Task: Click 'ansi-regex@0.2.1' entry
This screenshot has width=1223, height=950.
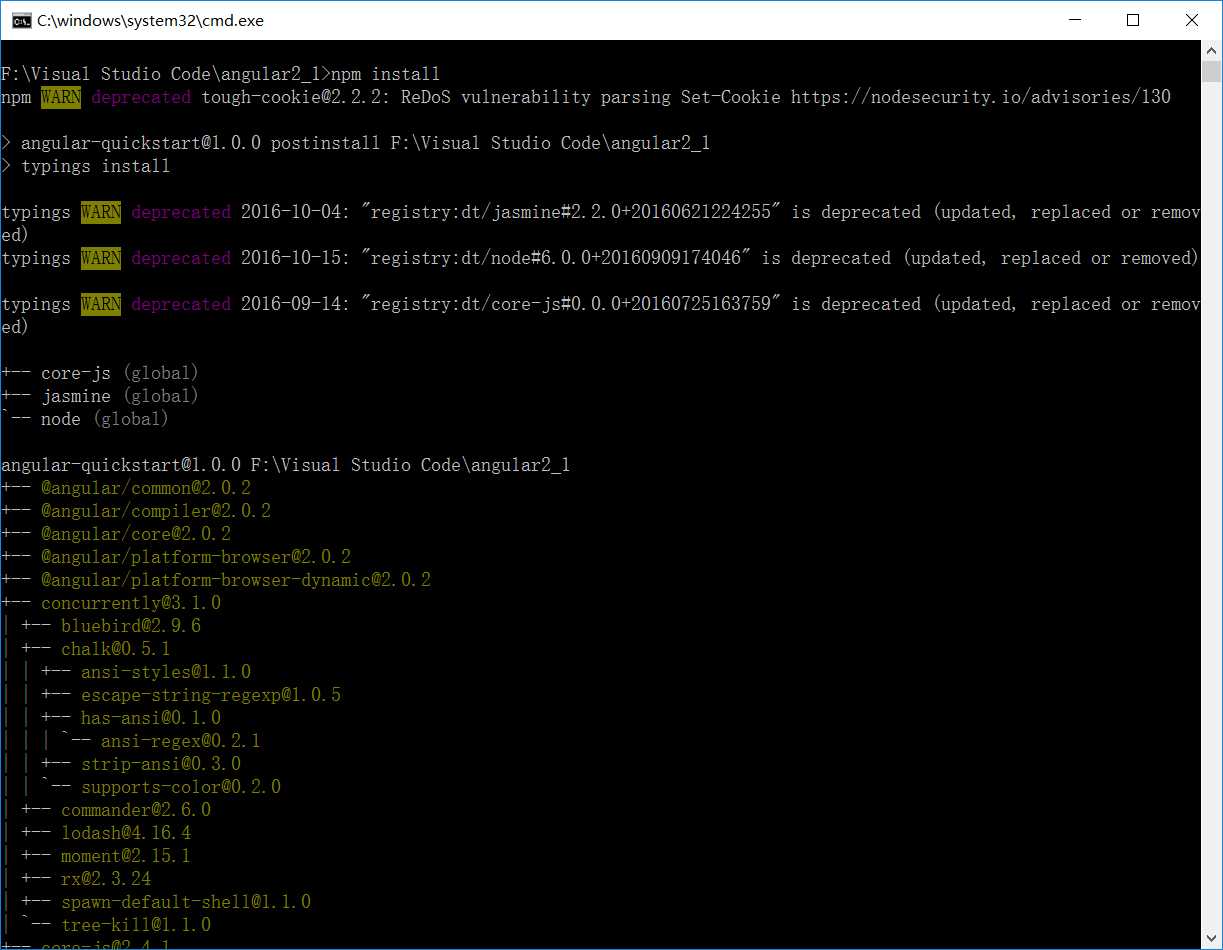Action: pyautogui.click(x=181, y=741)
